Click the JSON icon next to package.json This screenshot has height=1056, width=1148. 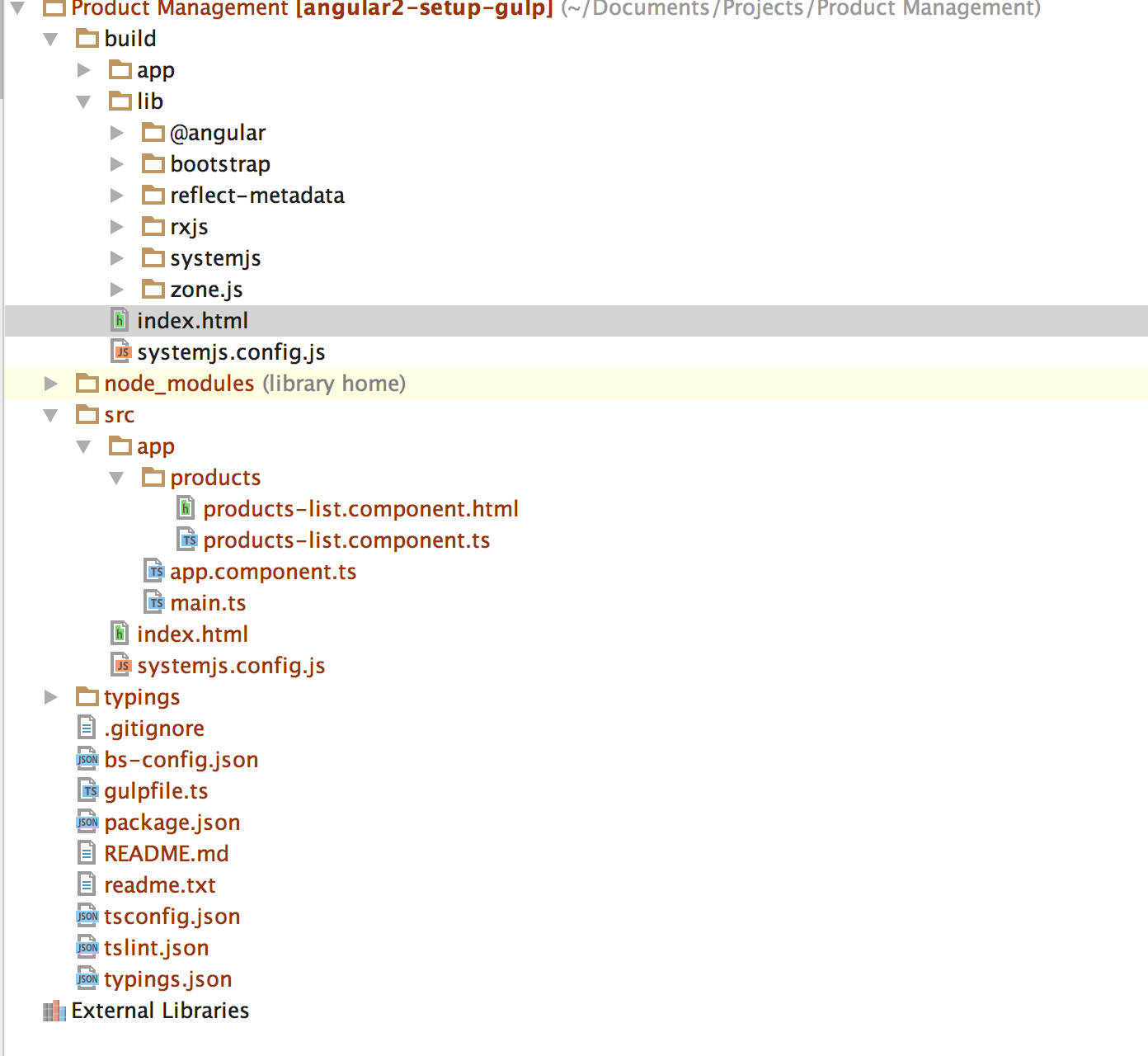(x=87, y=823)
